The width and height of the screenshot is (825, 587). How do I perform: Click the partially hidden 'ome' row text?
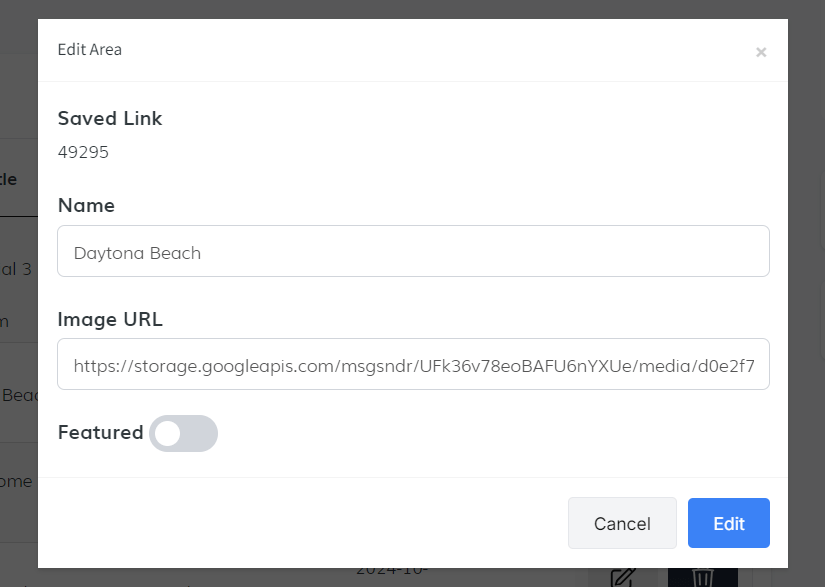(17, 481)
